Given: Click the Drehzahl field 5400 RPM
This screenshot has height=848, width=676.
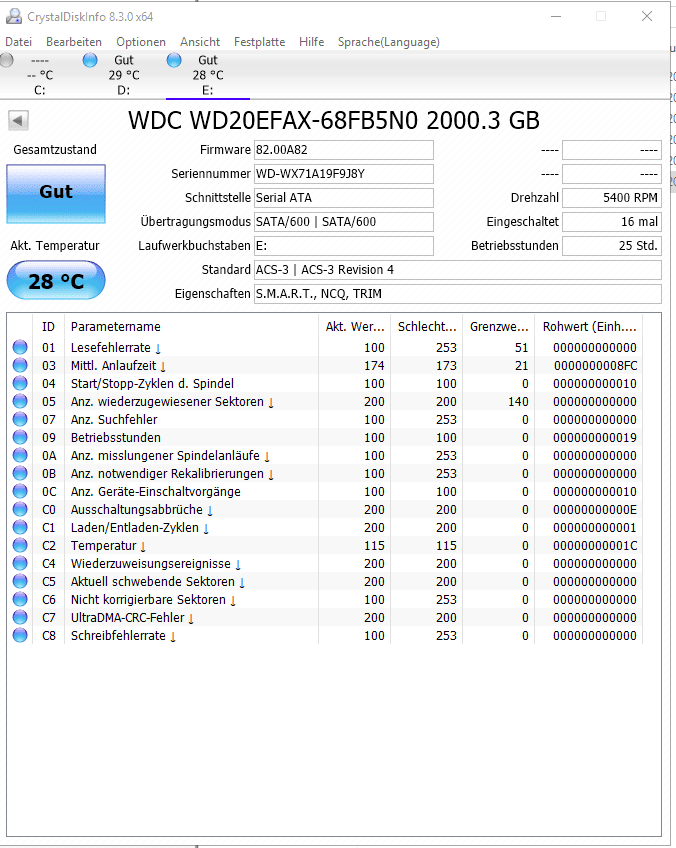Looking at the screenshot, I should pos(612,197).
